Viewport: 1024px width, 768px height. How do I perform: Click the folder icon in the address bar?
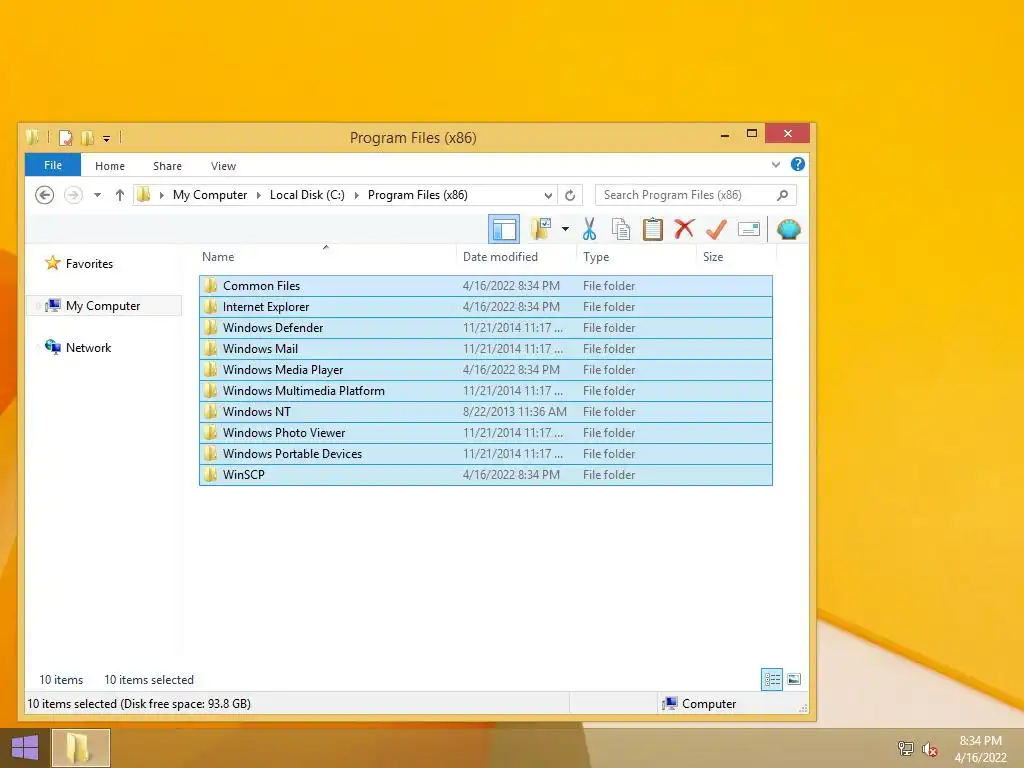click(x=144, y=195)
